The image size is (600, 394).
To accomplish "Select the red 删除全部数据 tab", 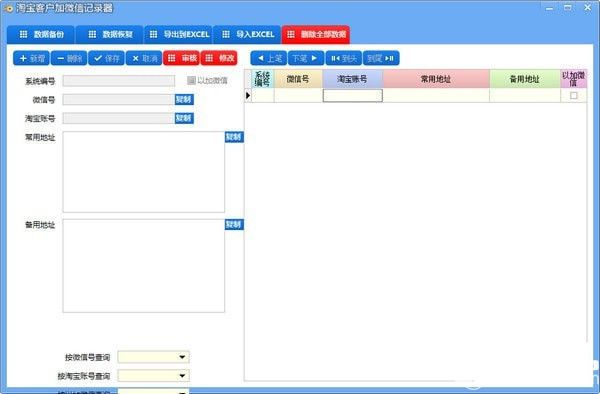I will (316, 35).
